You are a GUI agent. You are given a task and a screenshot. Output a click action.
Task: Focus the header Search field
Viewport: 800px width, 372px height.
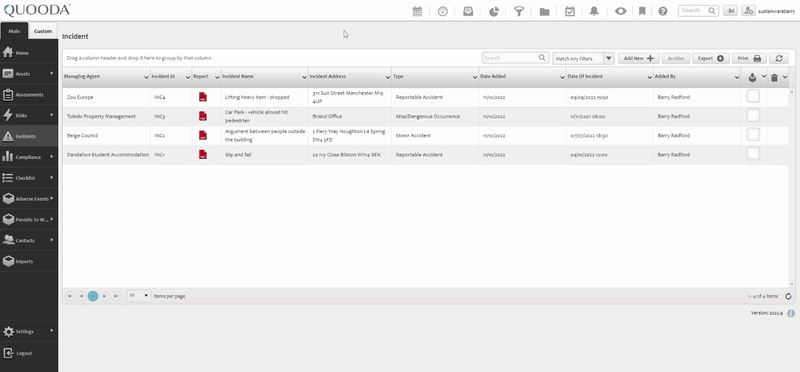(x=698, y=11)
